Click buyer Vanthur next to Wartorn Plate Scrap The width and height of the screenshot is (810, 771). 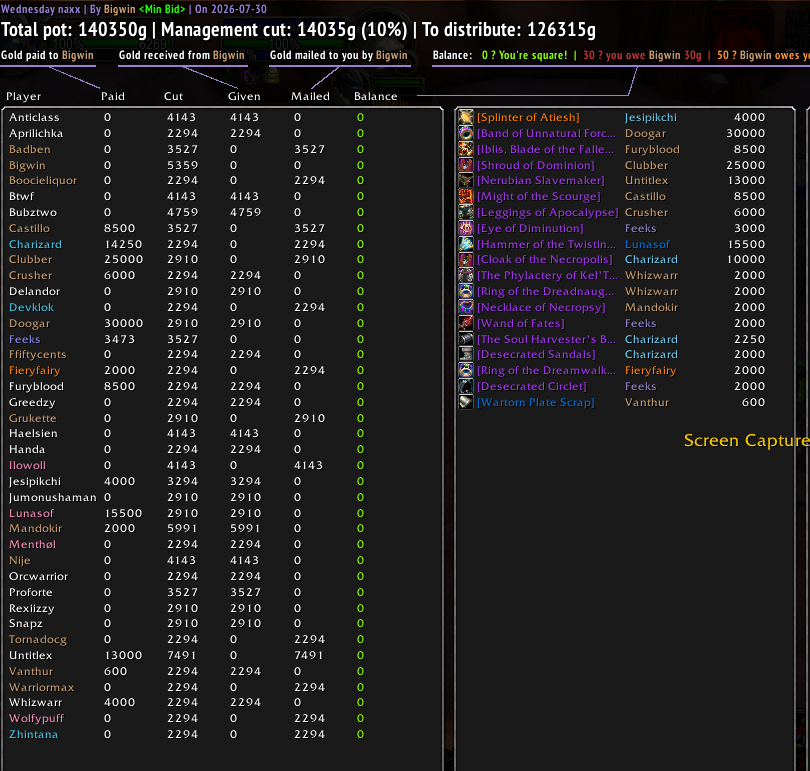coord(647,402)
